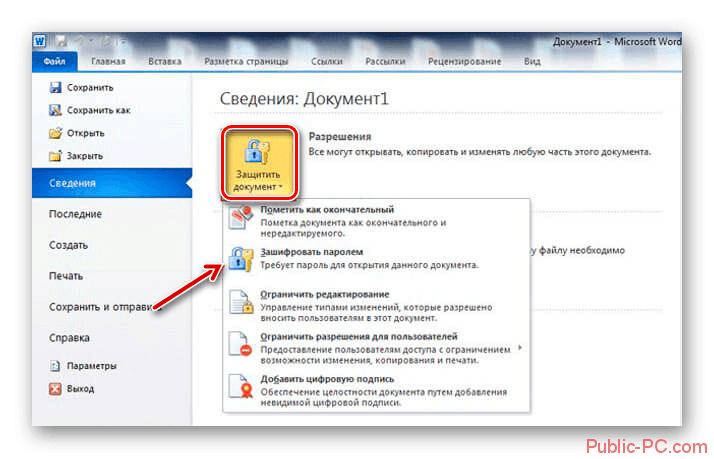Click the Сохранить floppy disk icon
Image resolution: width=714 pixels, height=459 pixels.
[56, 87]
